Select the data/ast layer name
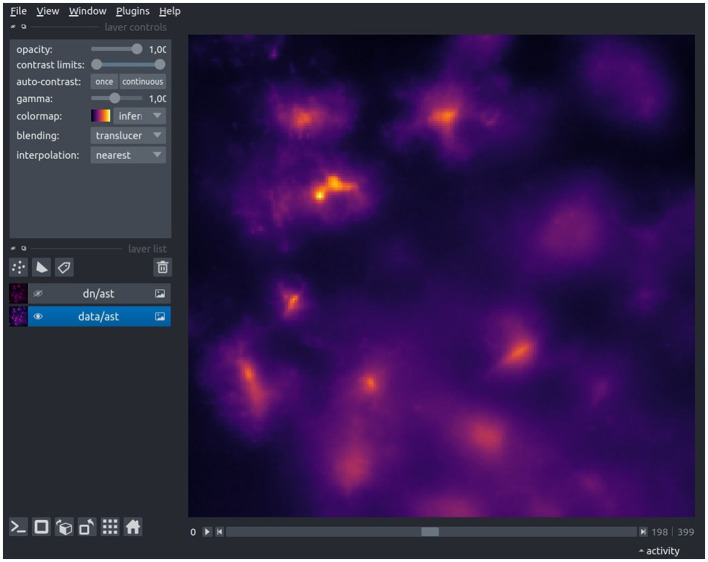 (98, 316)
